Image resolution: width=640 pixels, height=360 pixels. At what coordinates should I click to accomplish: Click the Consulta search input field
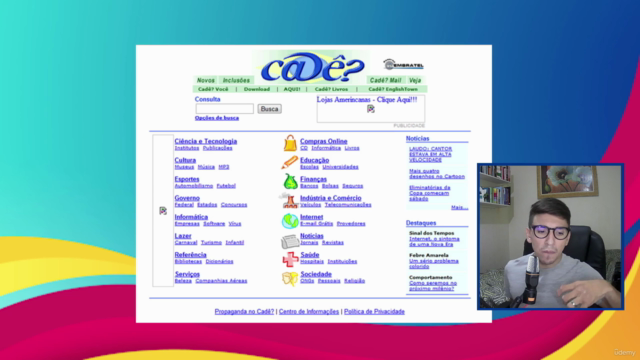[x=224, y=109]
